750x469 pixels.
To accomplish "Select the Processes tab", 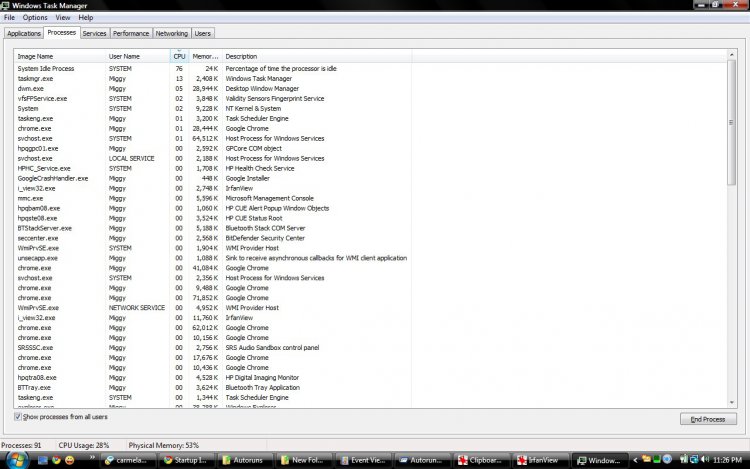I will click(x=62, y=33).
